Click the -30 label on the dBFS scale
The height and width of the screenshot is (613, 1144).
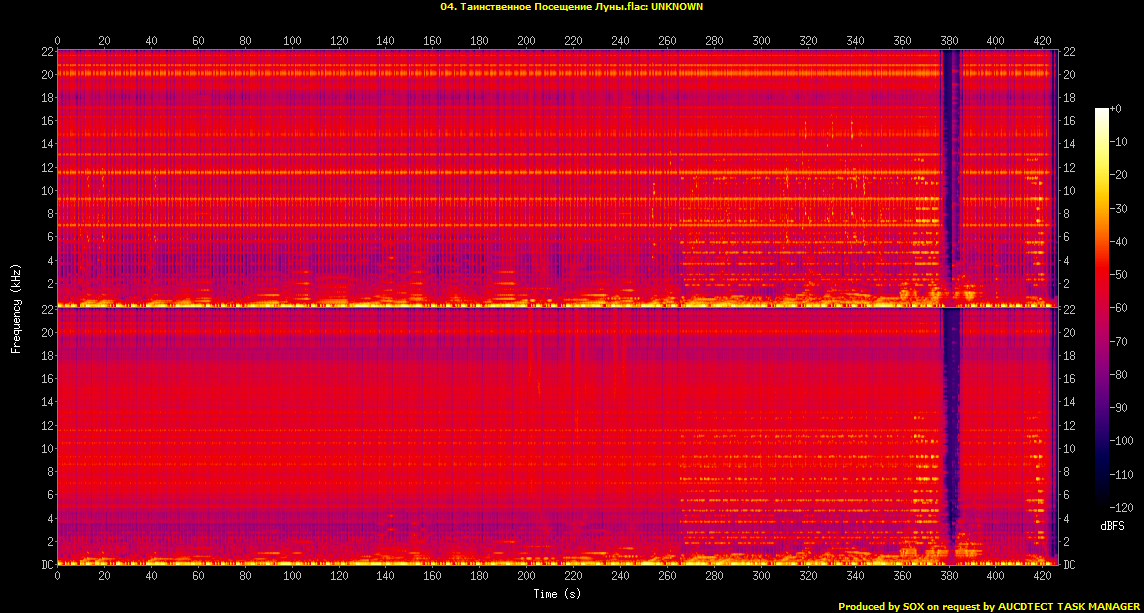click(1118, 208)
